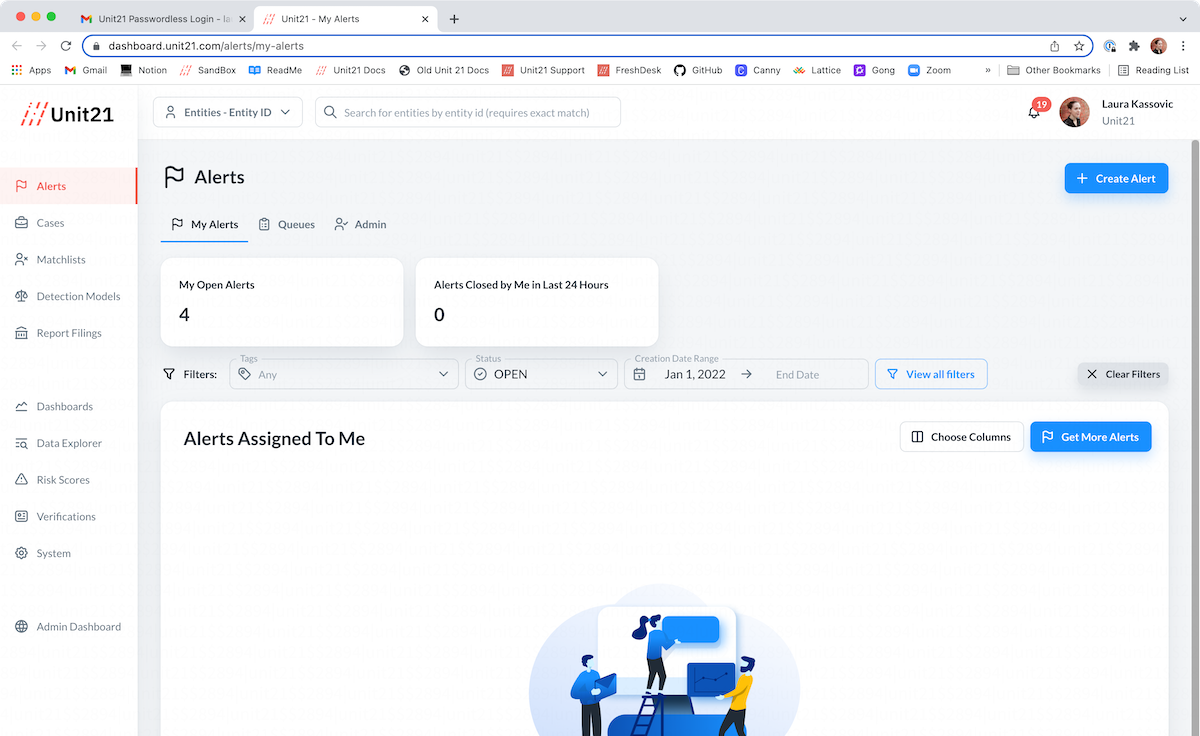The height and width of the screenshot is (736, 1200).
Task: Open Notion bookmark
Action: [x=144, y=70]
